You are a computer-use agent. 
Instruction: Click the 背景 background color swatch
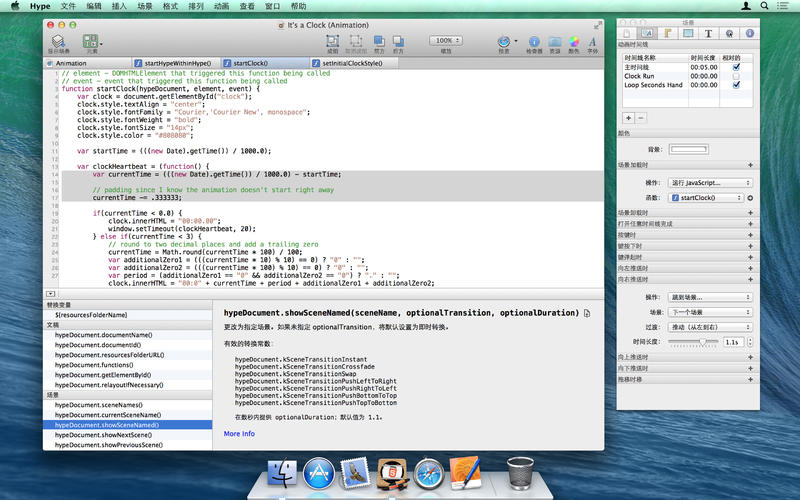tap(686, 149)
